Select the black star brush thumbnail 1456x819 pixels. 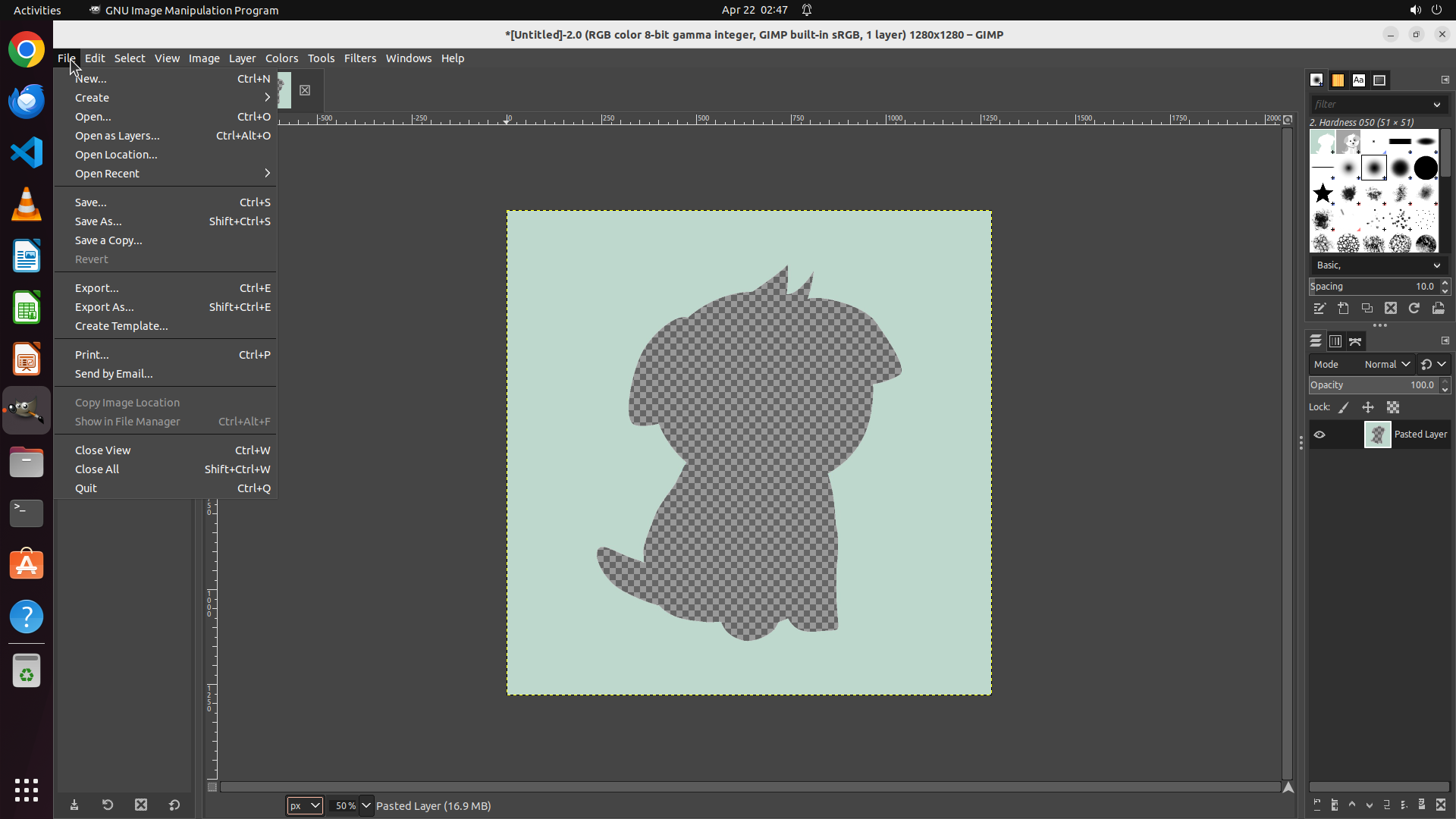tap(1323, 193)
